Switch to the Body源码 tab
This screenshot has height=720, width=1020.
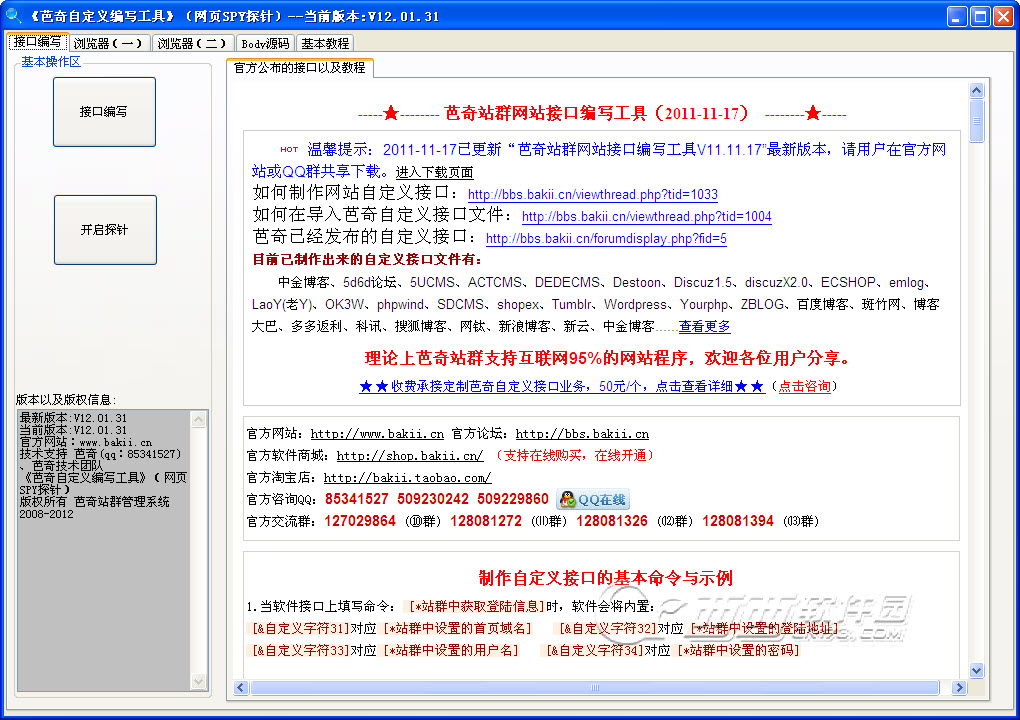[265, 44]
